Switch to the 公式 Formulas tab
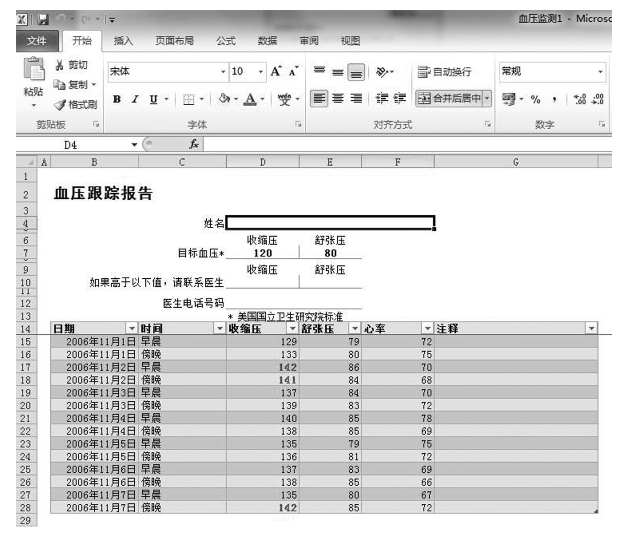The image size is (626, 535). coord(226,41)
